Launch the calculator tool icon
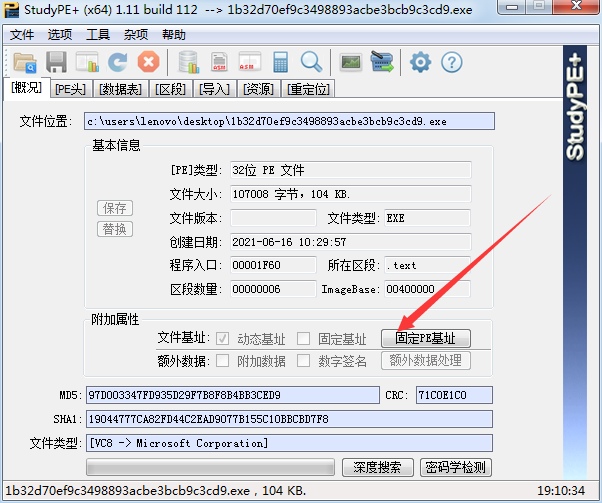The height and width of the screenshot is (503, 602). click(280, 62)
